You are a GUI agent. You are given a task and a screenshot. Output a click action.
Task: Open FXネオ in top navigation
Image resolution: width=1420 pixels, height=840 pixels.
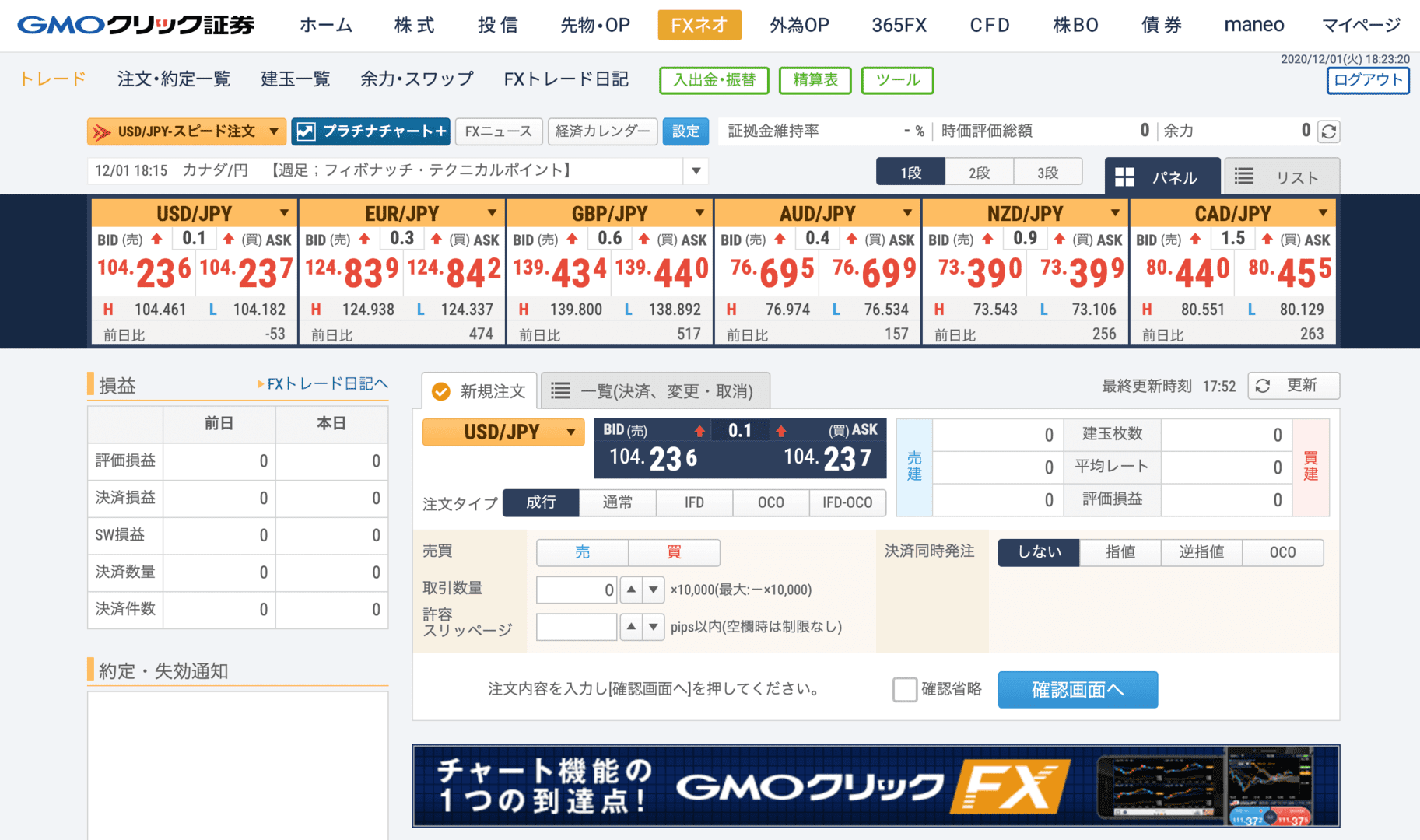pos(699,25)
